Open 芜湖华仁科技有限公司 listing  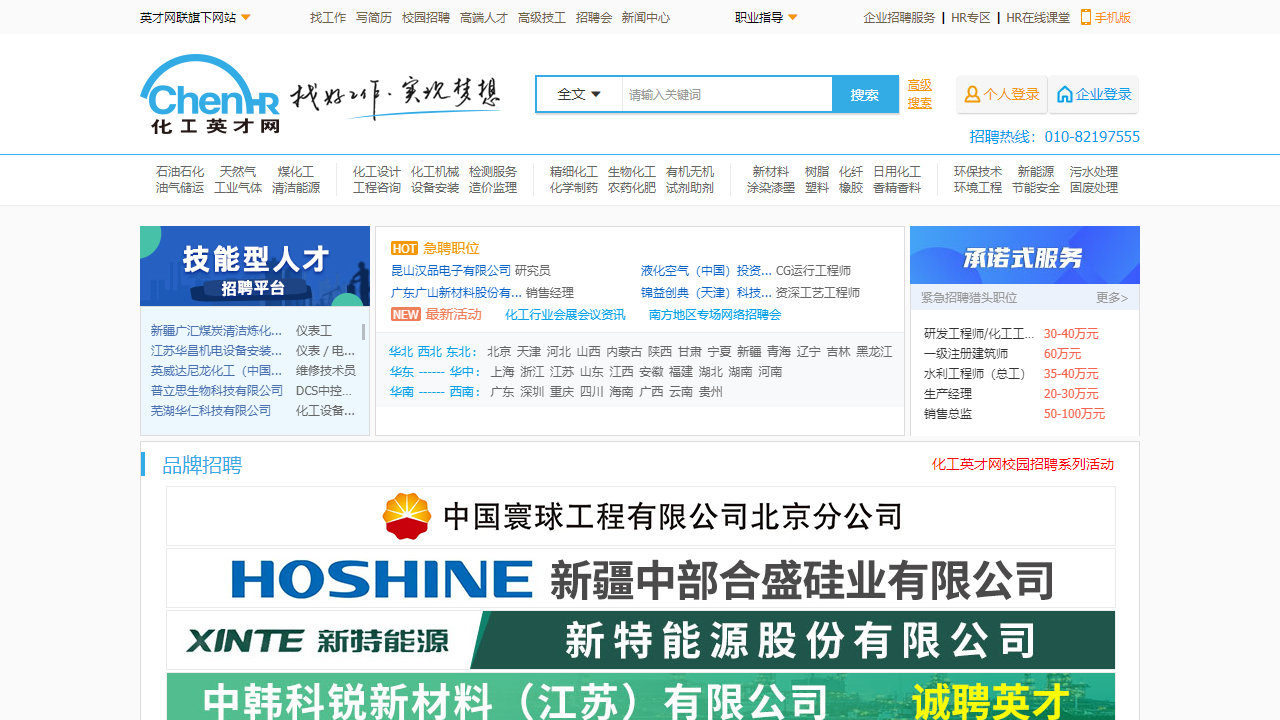(211, 411)
